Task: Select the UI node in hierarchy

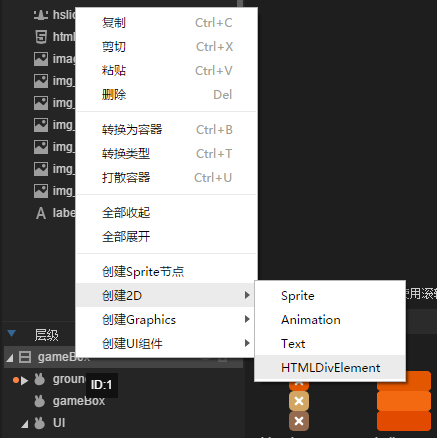Action: click(59, 423)
